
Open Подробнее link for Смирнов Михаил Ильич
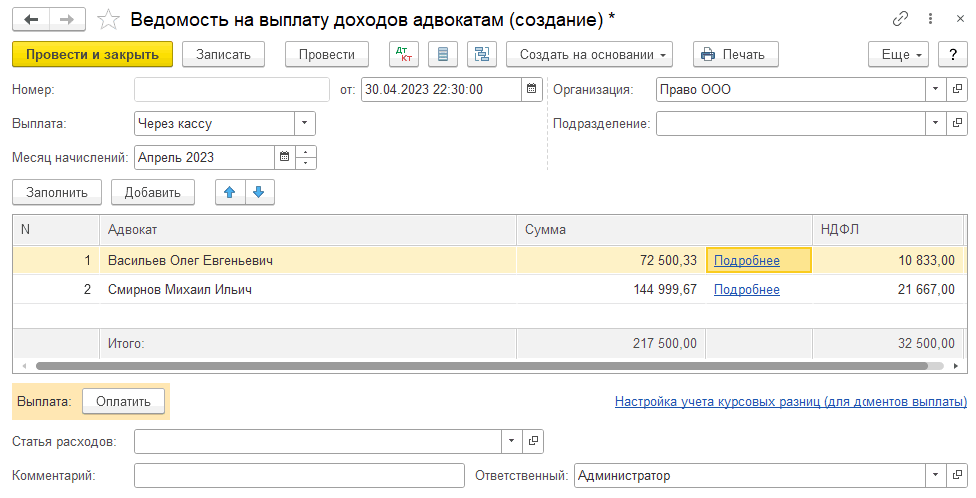[746, 290]
